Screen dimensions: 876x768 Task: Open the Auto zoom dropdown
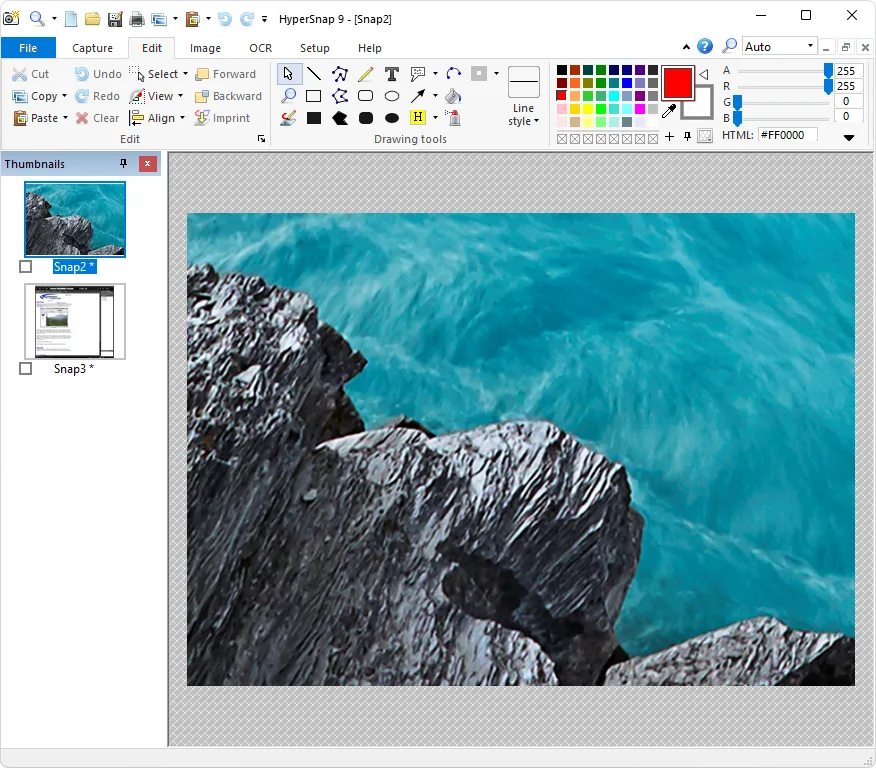811,45
